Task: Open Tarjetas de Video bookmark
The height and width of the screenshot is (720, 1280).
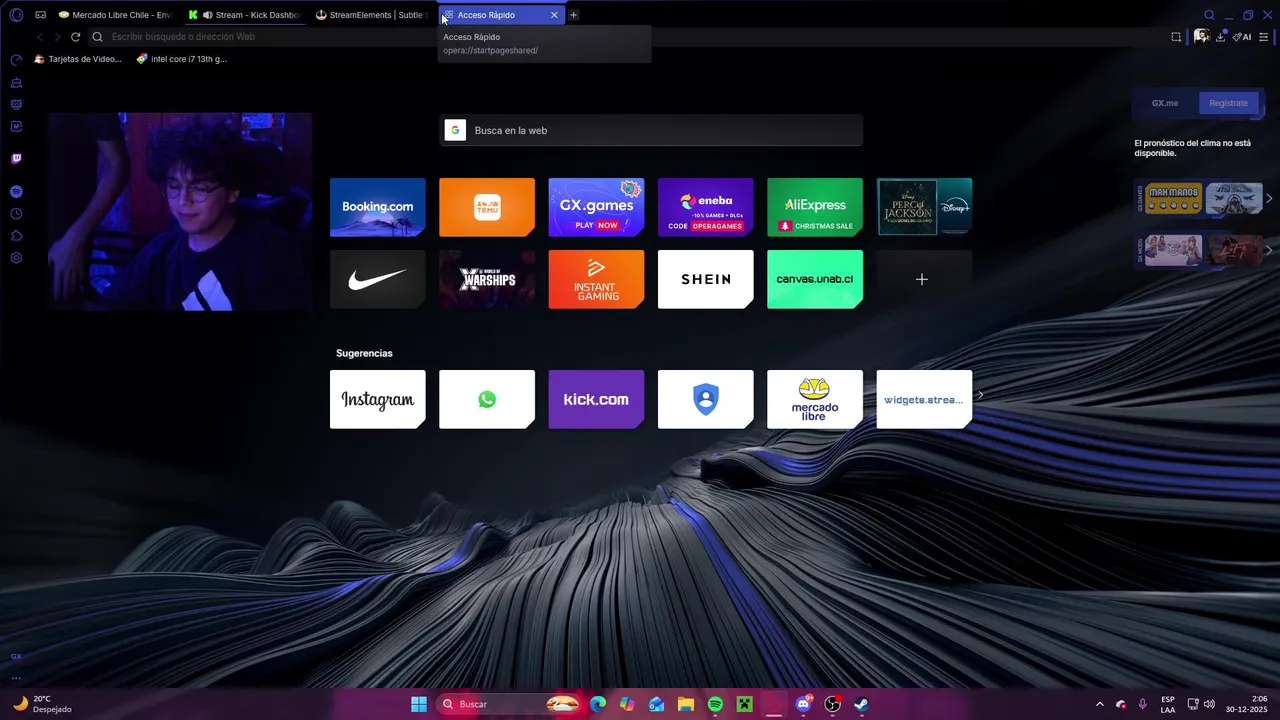Action: tap(78, 59)
